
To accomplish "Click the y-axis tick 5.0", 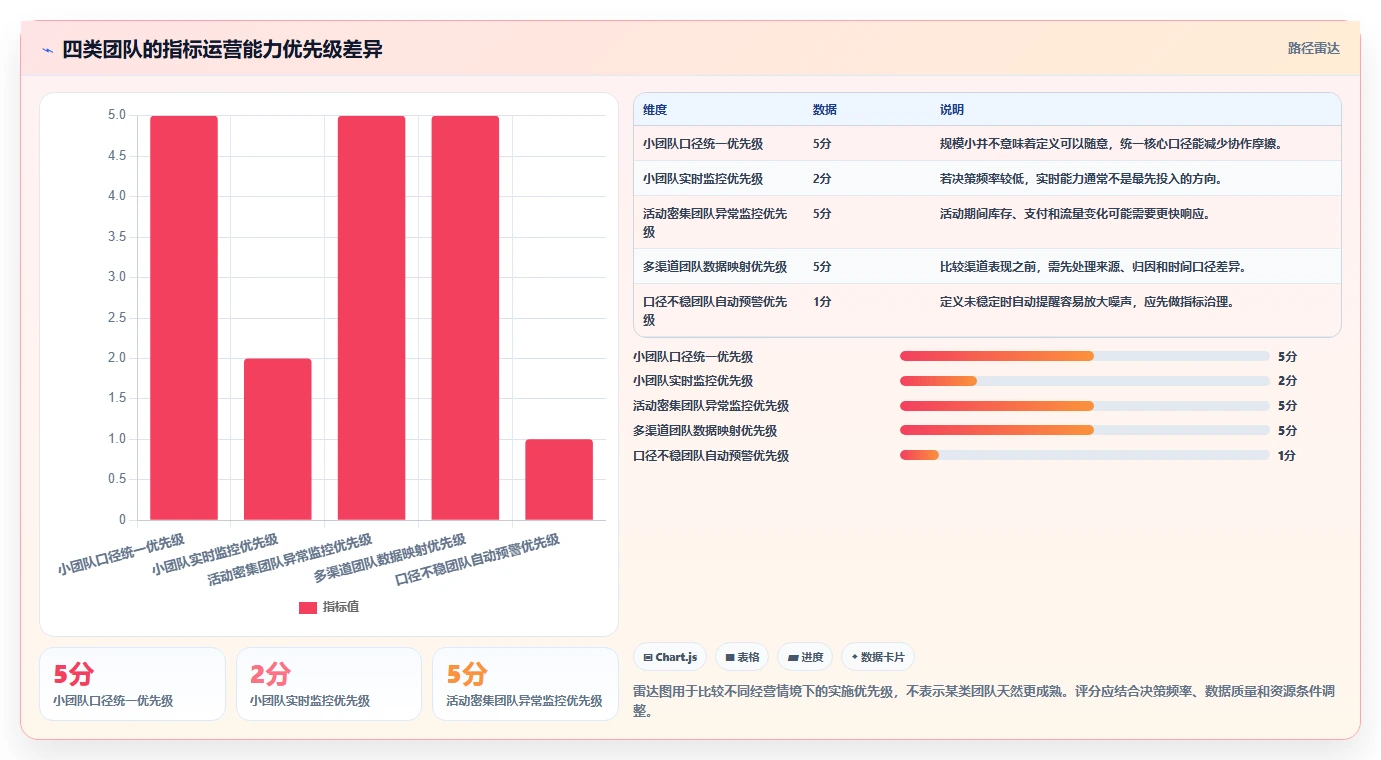I will click(117, 115).
